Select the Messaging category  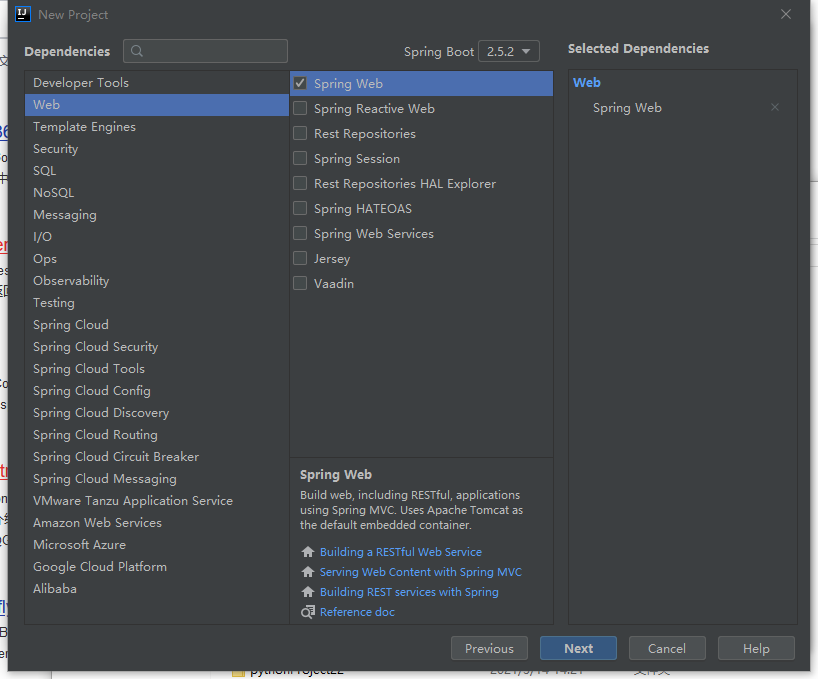tap(157, 215)
